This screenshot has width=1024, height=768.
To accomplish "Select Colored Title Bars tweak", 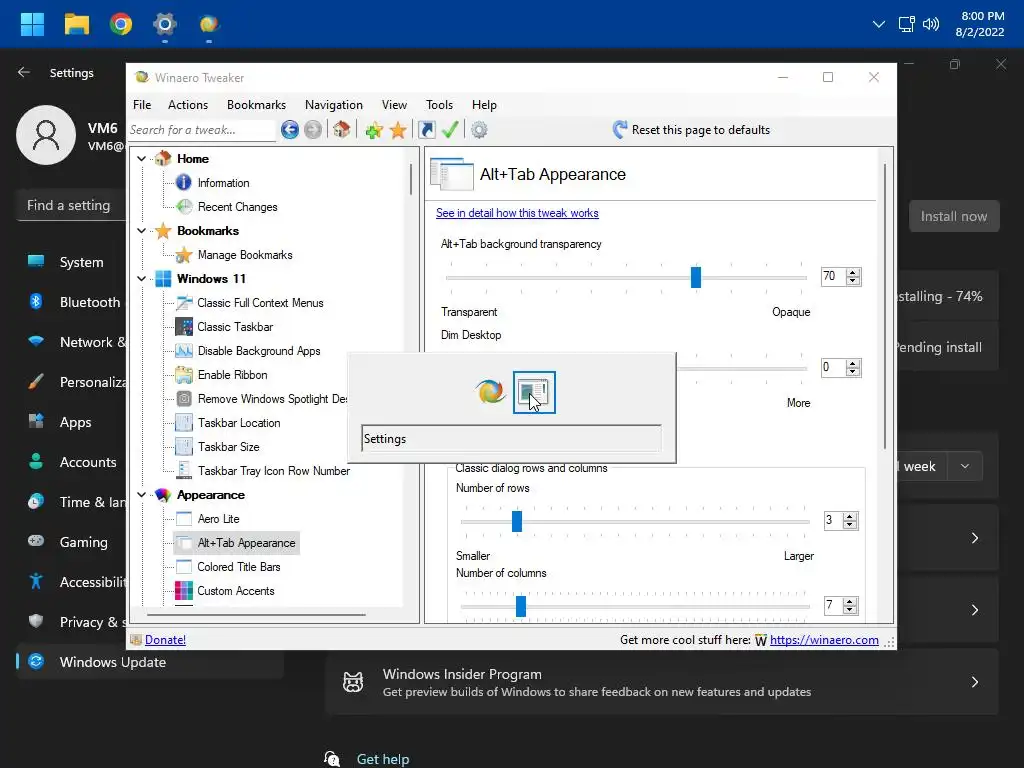I will 238,567.
